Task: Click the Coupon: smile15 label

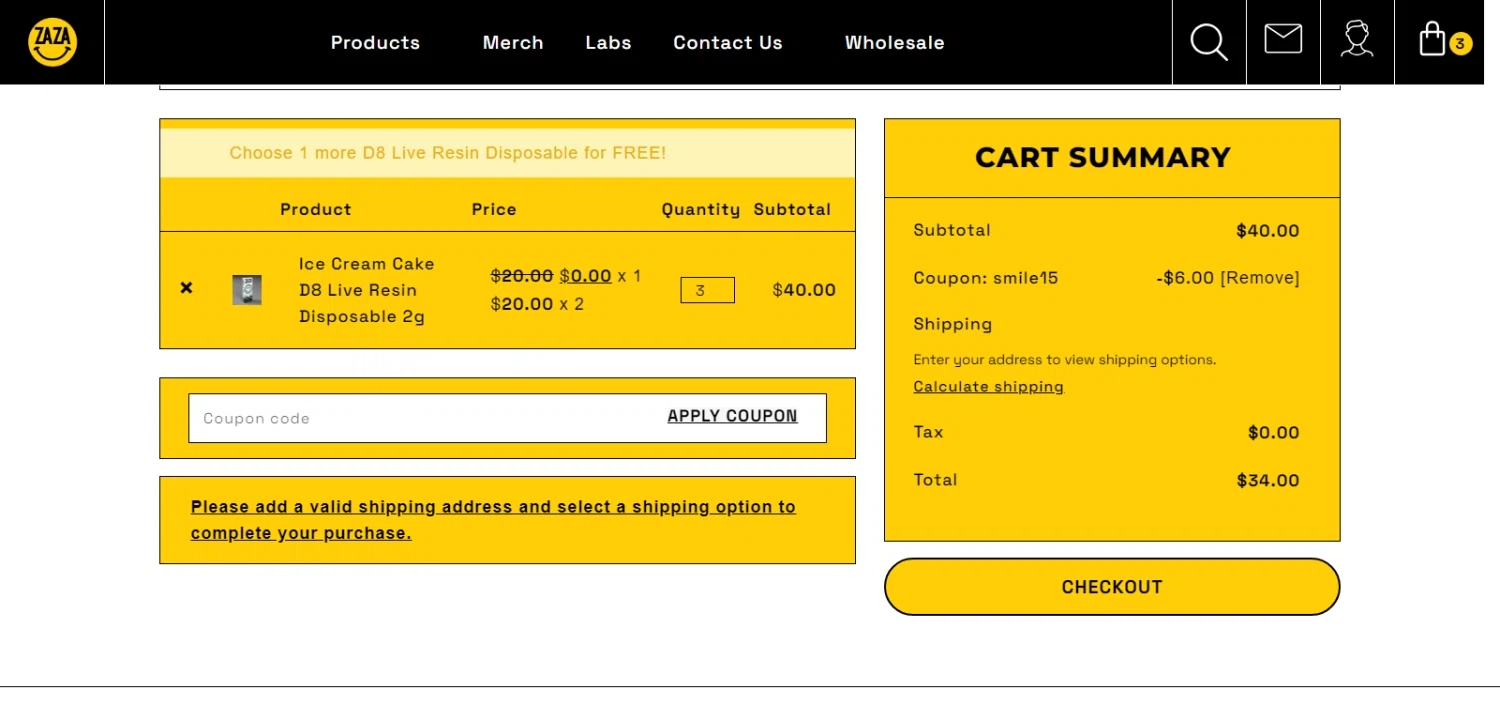Action: point(986,278)
